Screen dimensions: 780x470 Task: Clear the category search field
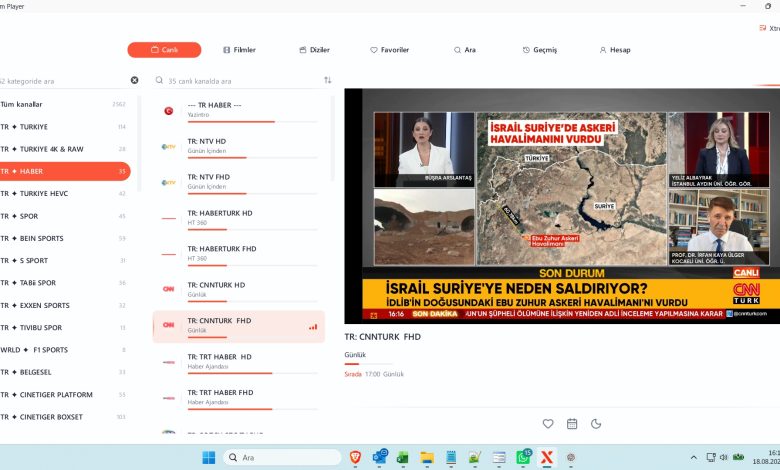[x=134, y=80]
